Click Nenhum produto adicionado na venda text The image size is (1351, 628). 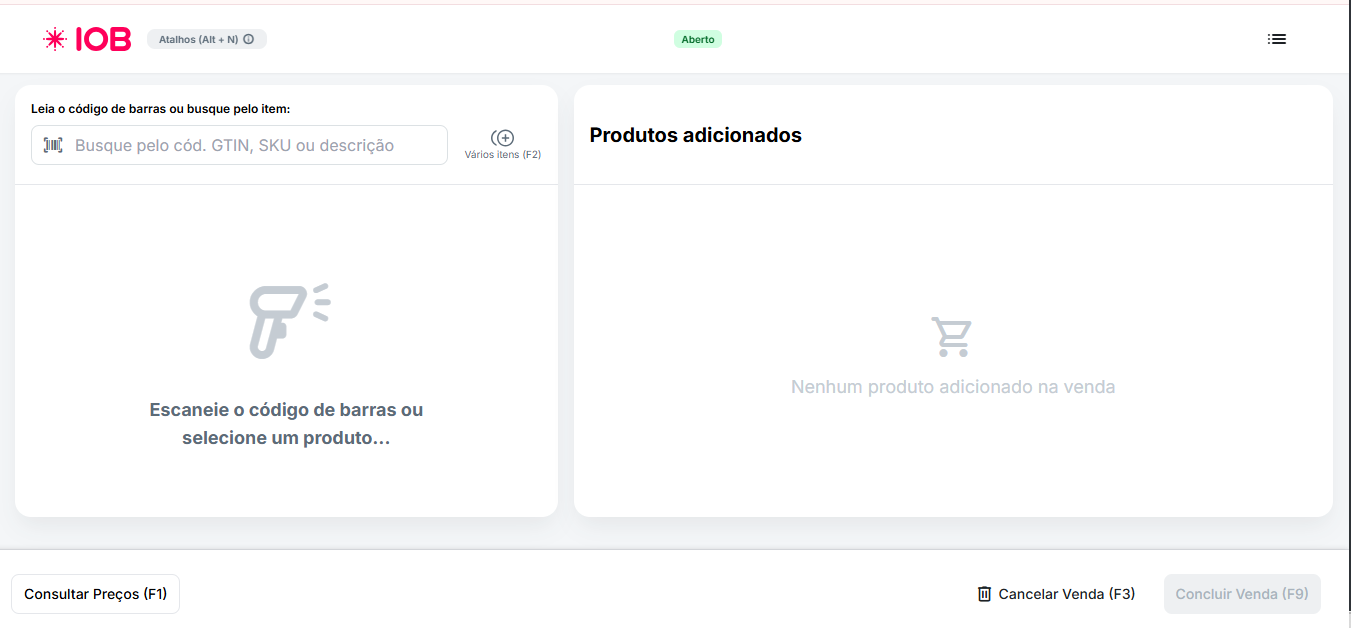tap(952, 386)
